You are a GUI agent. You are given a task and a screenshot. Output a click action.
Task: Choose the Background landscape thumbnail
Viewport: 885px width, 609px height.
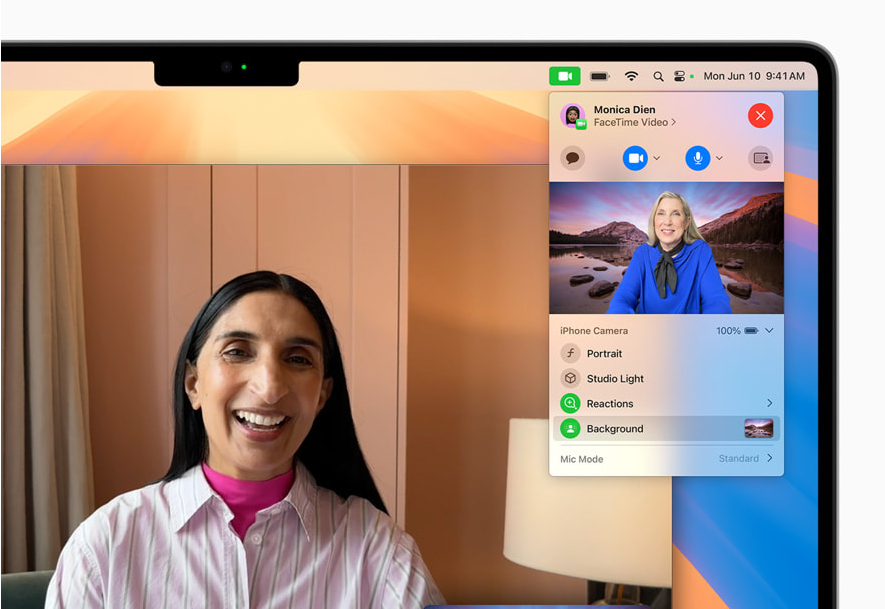click(x=759, y=428)
